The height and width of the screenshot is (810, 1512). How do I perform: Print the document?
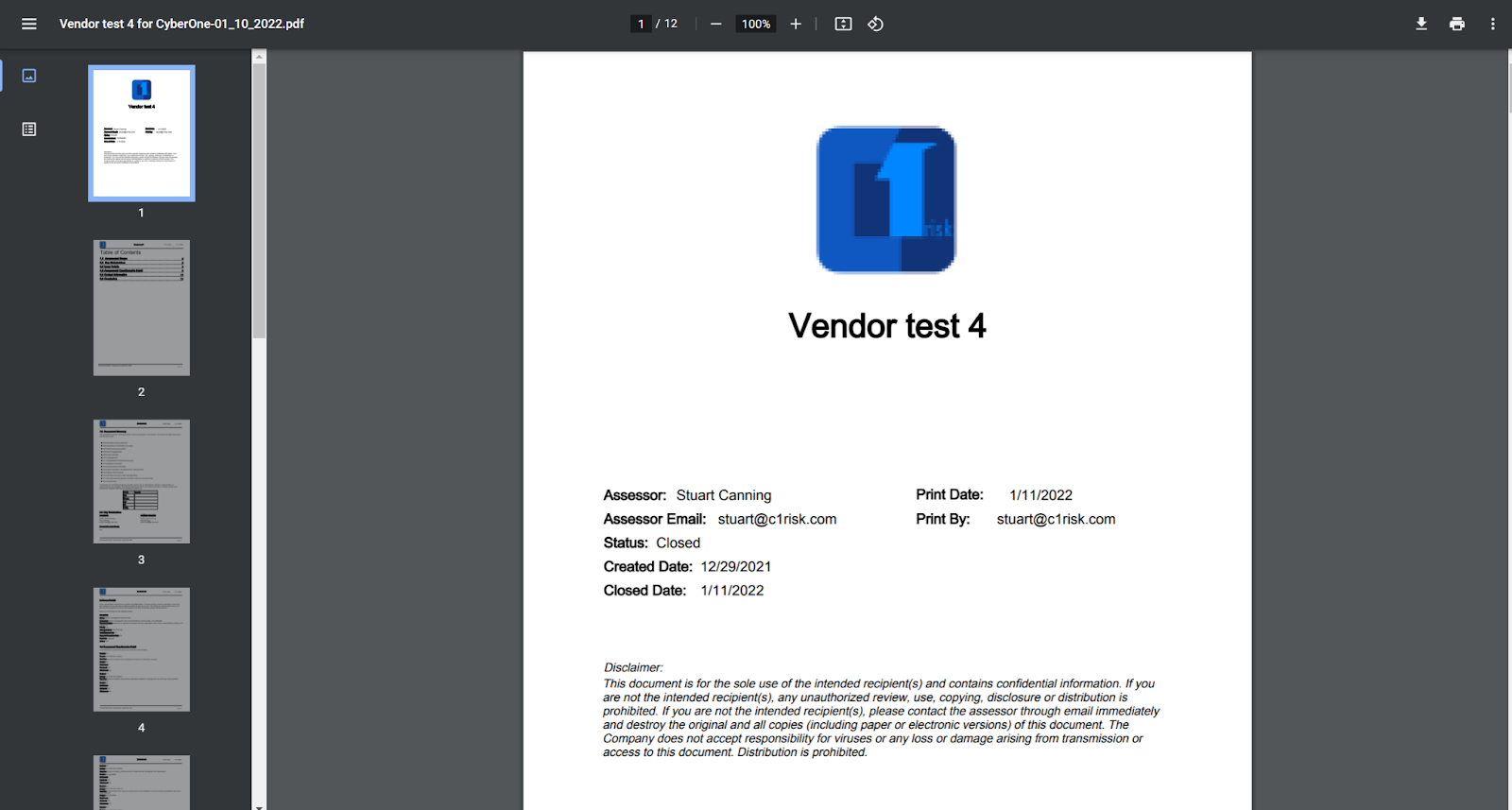click(x=1457, y=24)
